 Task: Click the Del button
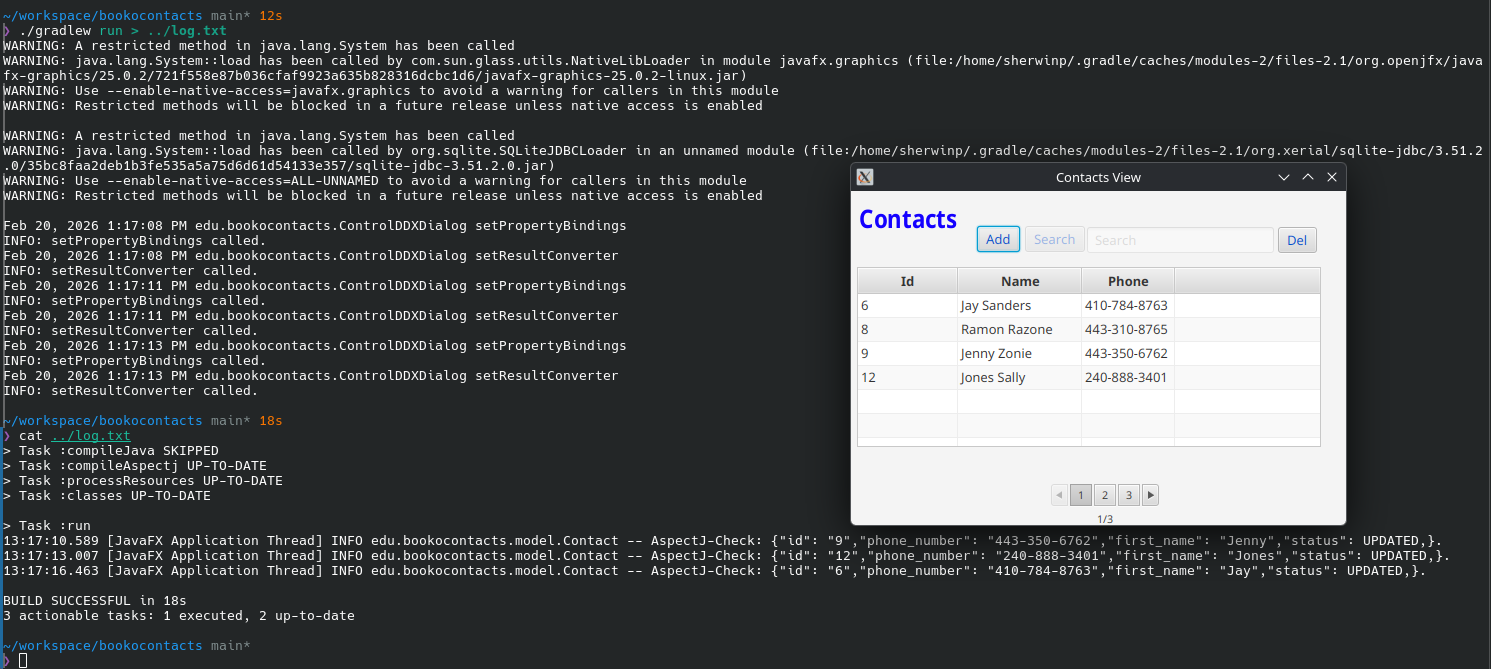tap(1297, 240)
